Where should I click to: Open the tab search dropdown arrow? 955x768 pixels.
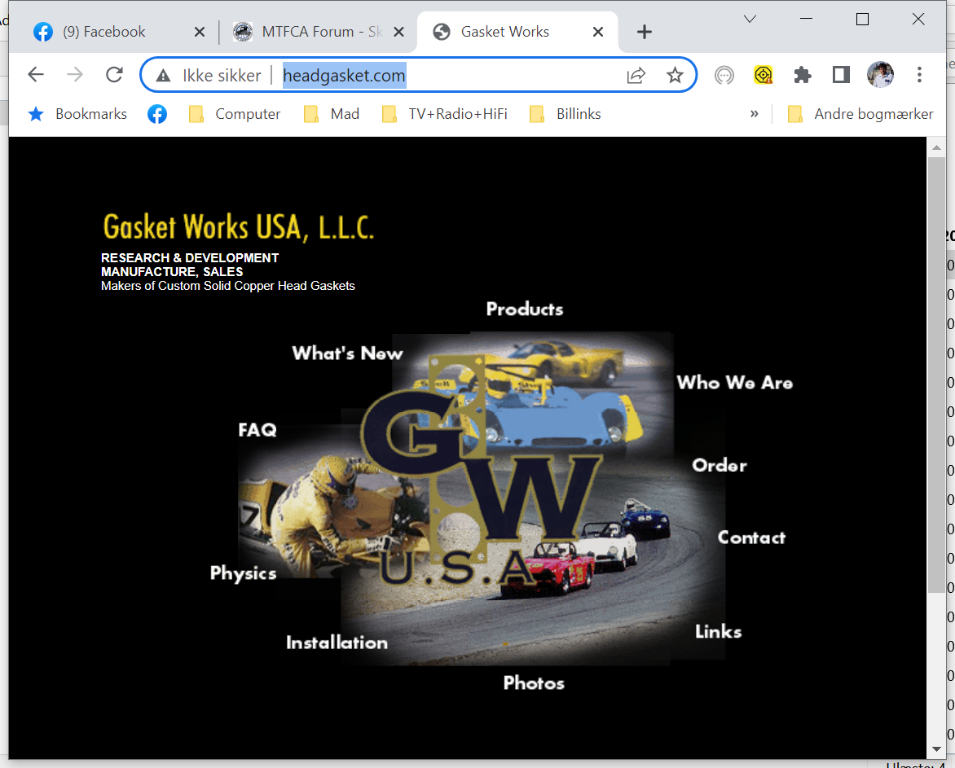750,19
